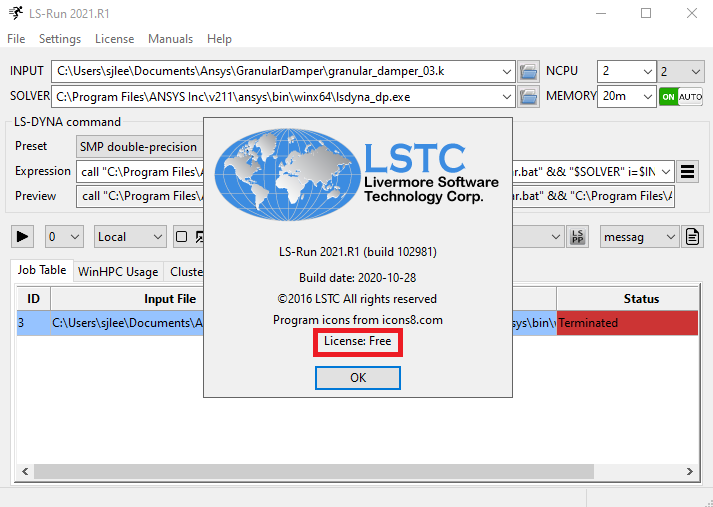The width and height of the screenshot is (713, 507).
Task: Expand the INPUT path dropdown
Action: (506, 71)
